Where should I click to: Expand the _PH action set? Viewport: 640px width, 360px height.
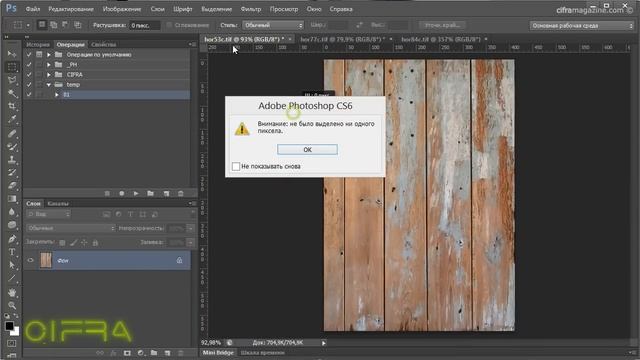click(49, 64)
